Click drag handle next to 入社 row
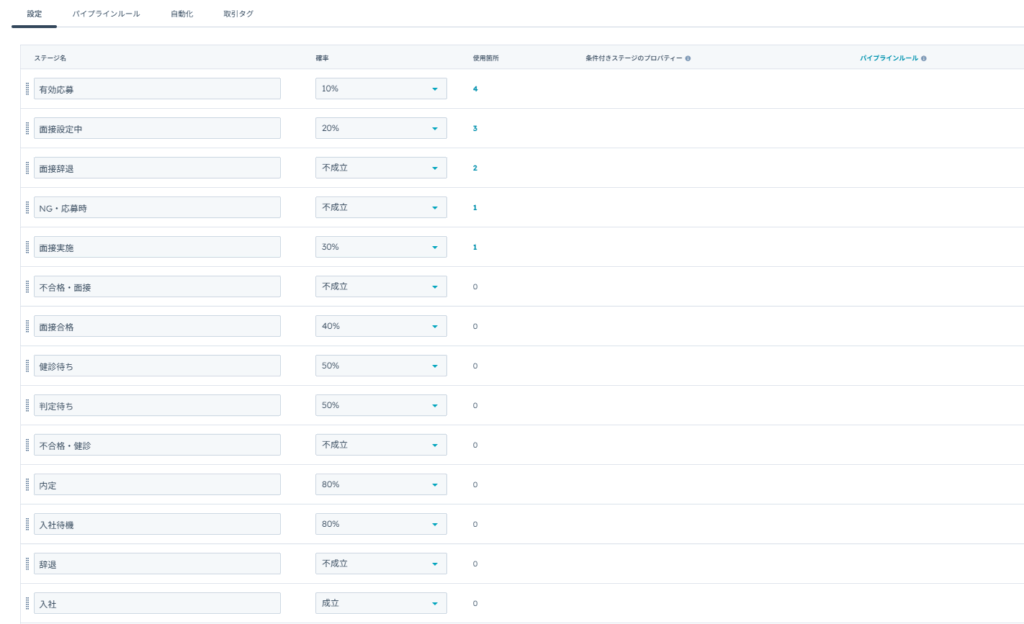This screenshot has width=1024, height=624. click(27, 604)
